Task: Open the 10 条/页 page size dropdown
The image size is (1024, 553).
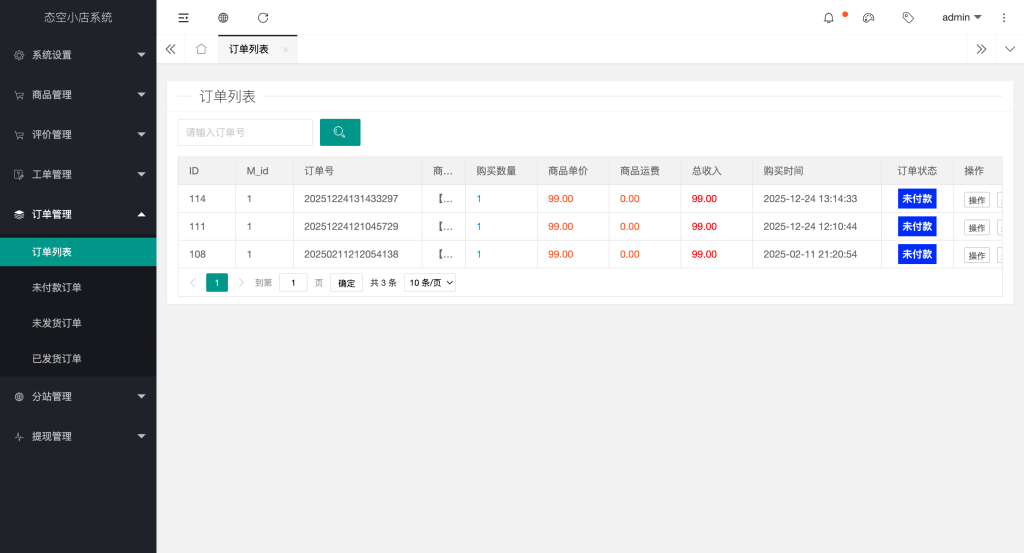Action: pos(430,283)
